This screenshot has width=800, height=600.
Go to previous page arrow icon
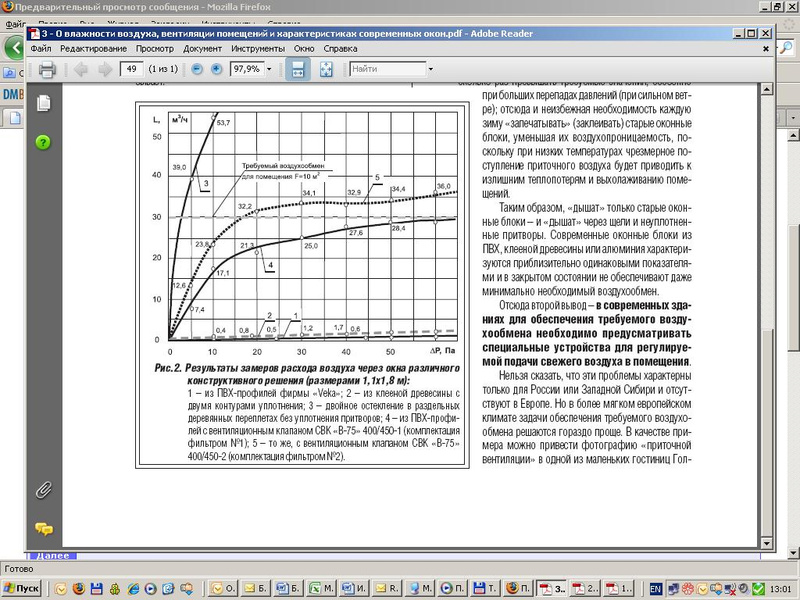81,69
